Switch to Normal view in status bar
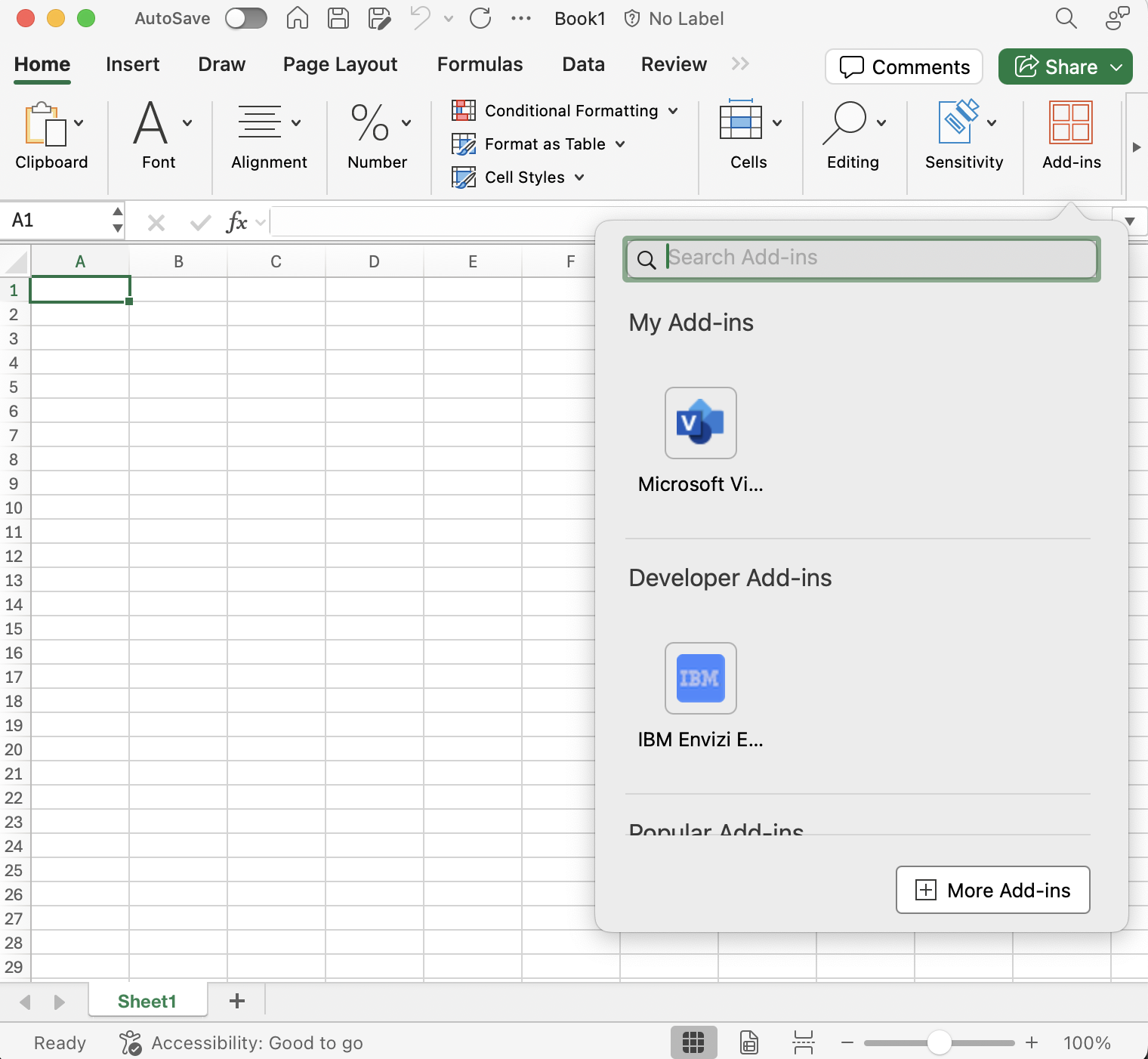This screenshot has width=1148, height=1059. coord(693,1043)
